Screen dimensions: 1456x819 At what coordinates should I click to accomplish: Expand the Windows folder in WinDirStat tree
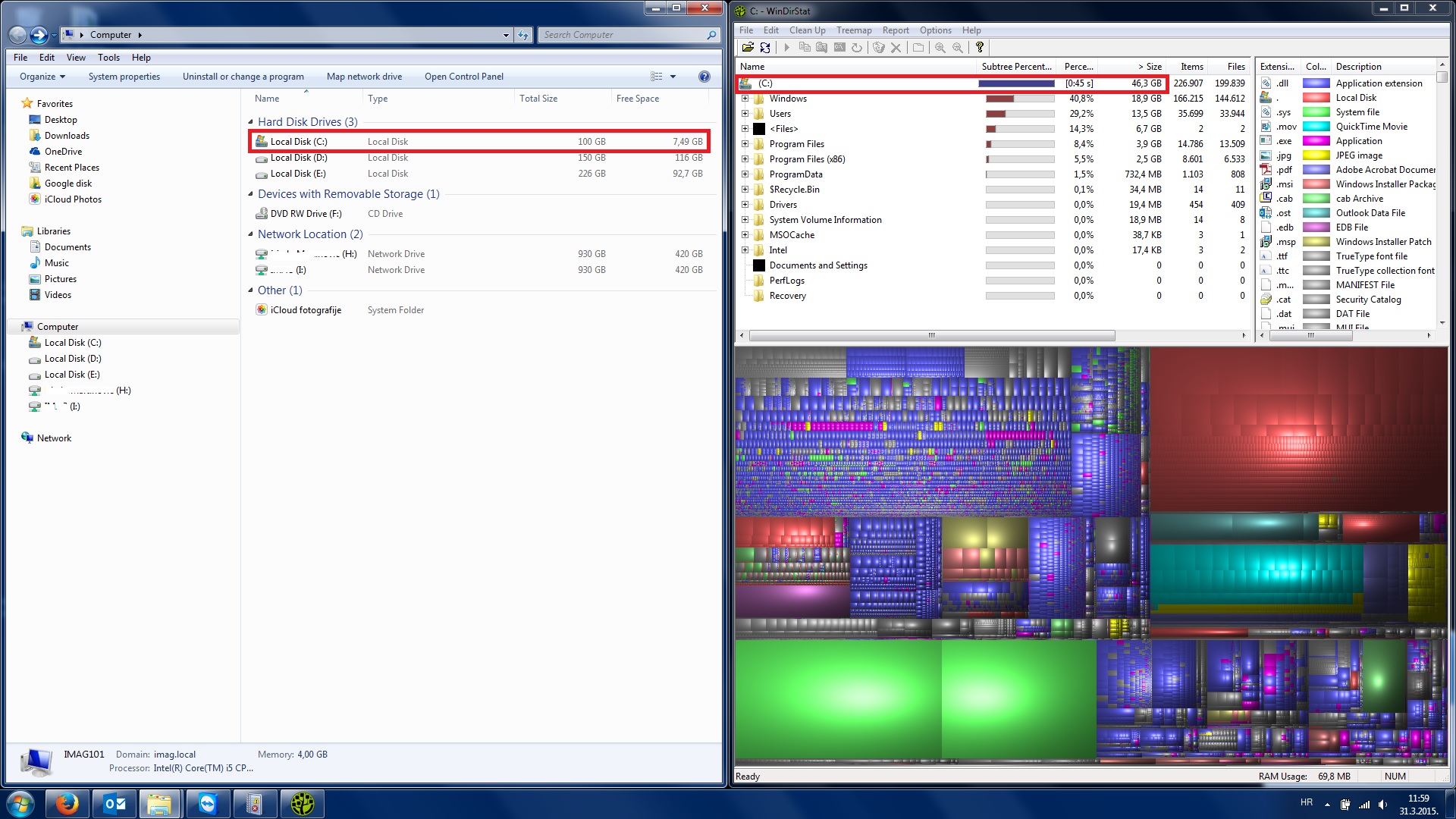(x=745, y=99)
